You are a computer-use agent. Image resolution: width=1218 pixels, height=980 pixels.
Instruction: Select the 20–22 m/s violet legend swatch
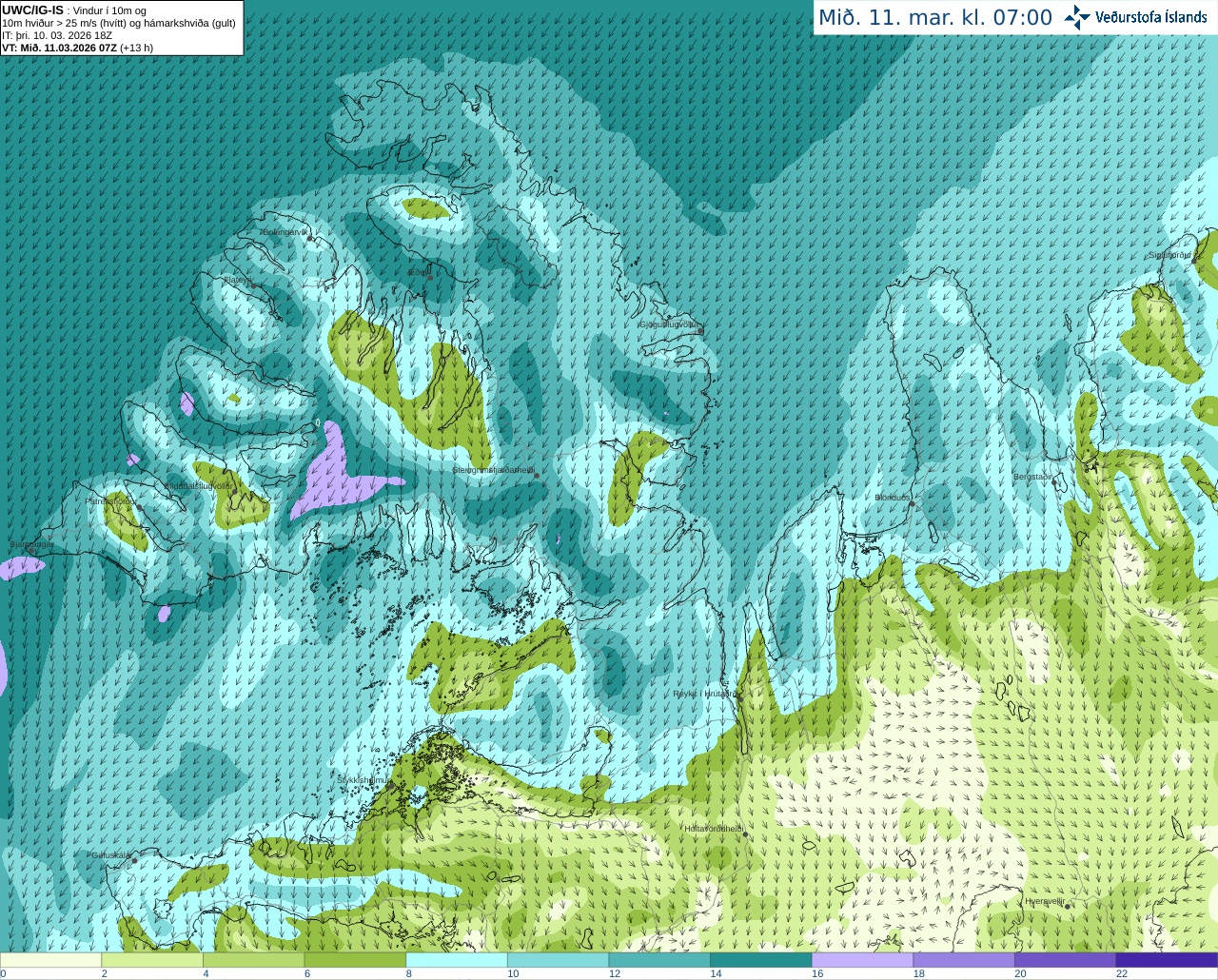point(1065,960)
